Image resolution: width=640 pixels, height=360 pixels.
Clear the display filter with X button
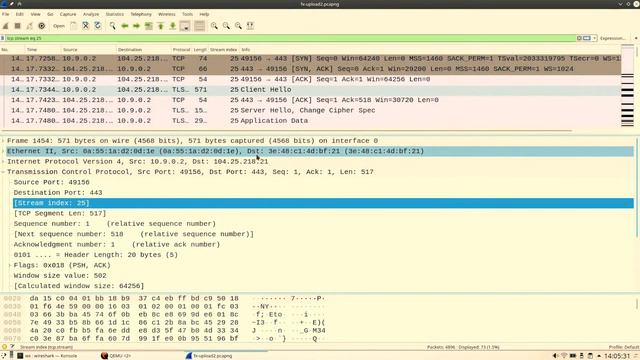click(579, 38)
